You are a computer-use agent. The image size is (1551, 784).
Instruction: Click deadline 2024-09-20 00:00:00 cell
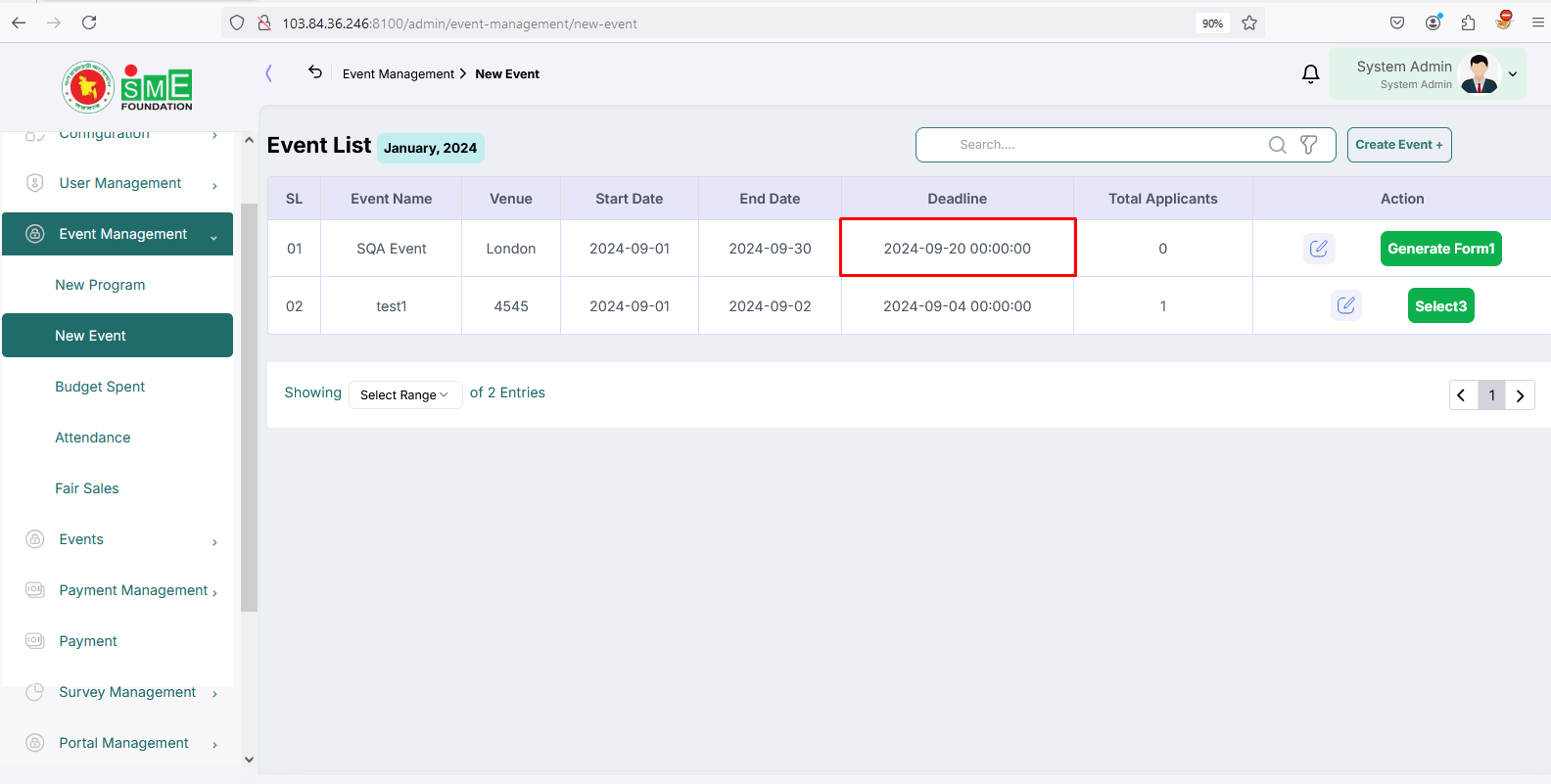click(x=958, y=248)
